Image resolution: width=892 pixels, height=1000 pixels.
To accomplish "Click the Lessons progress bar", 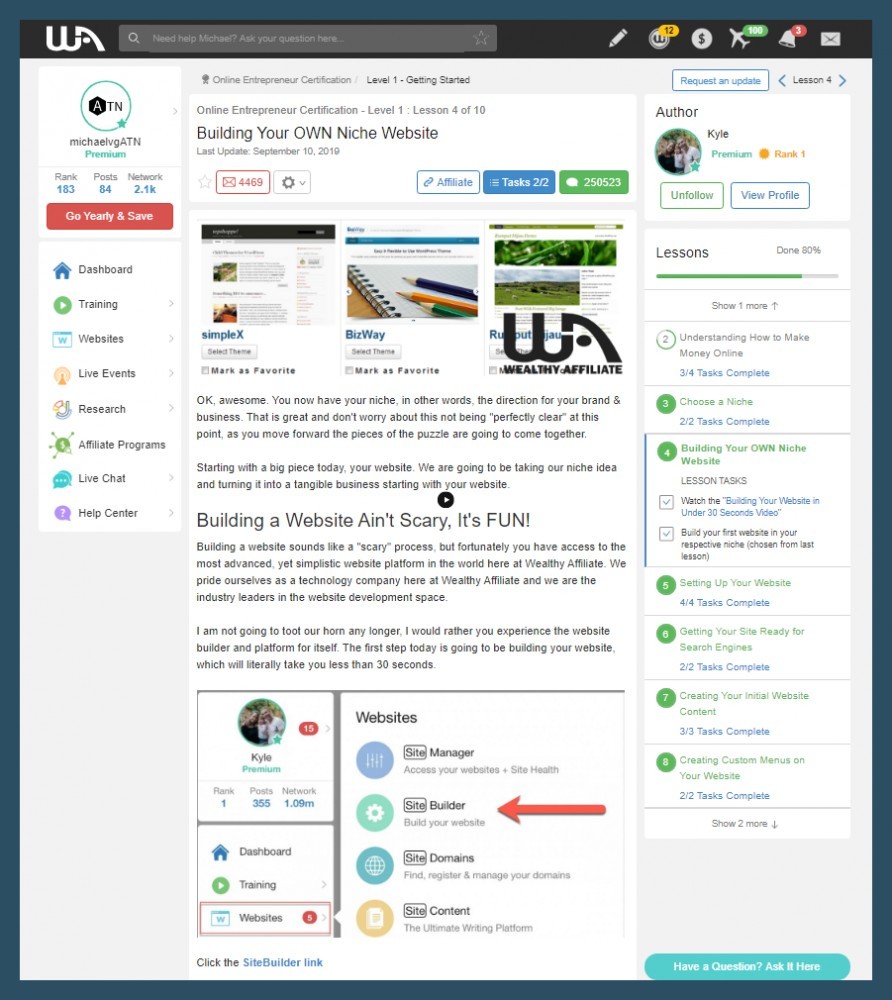I will click(x=747, y=276).
